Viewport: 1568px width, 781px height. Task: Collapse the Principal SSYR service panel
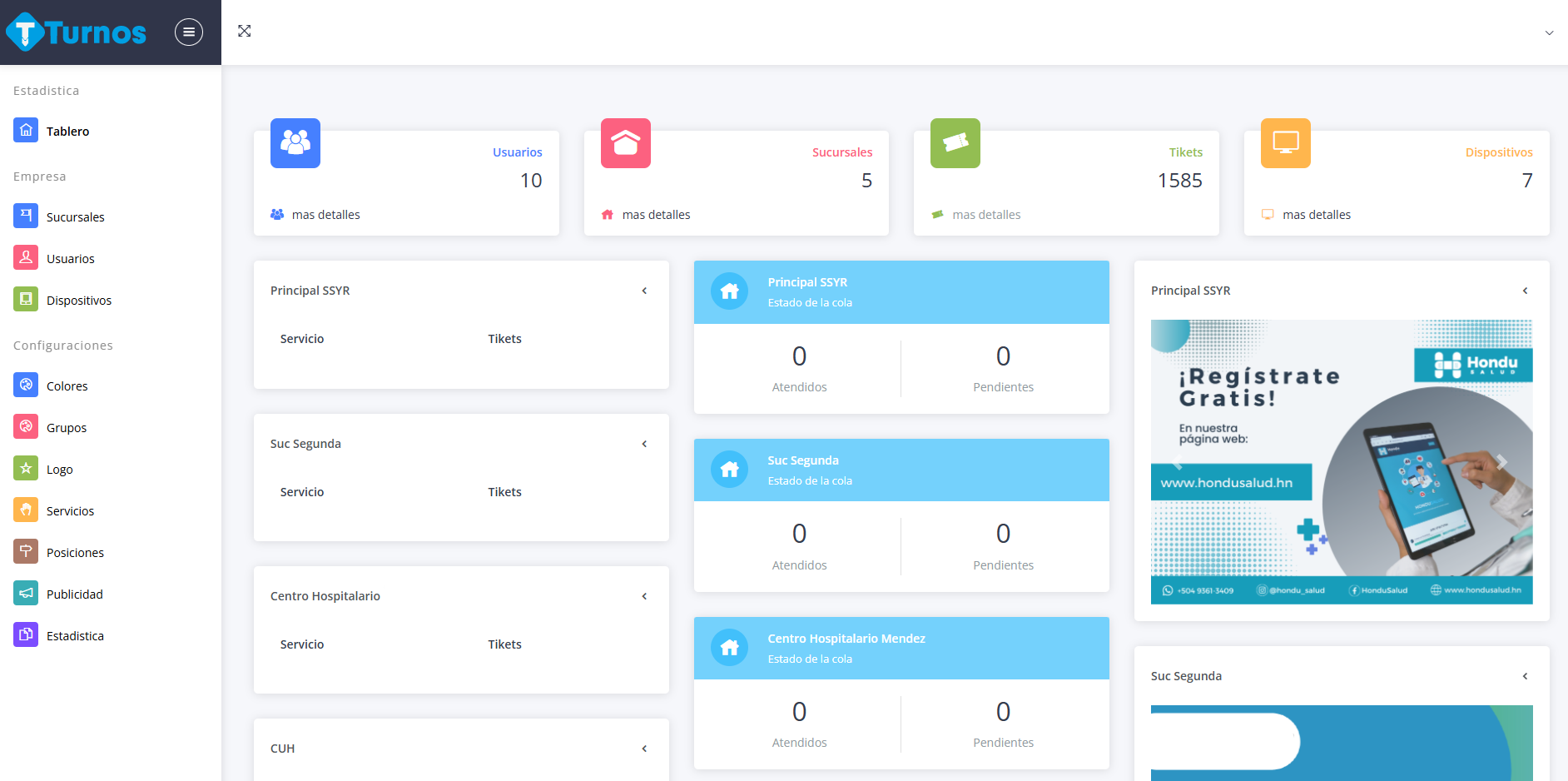point(644,291)
